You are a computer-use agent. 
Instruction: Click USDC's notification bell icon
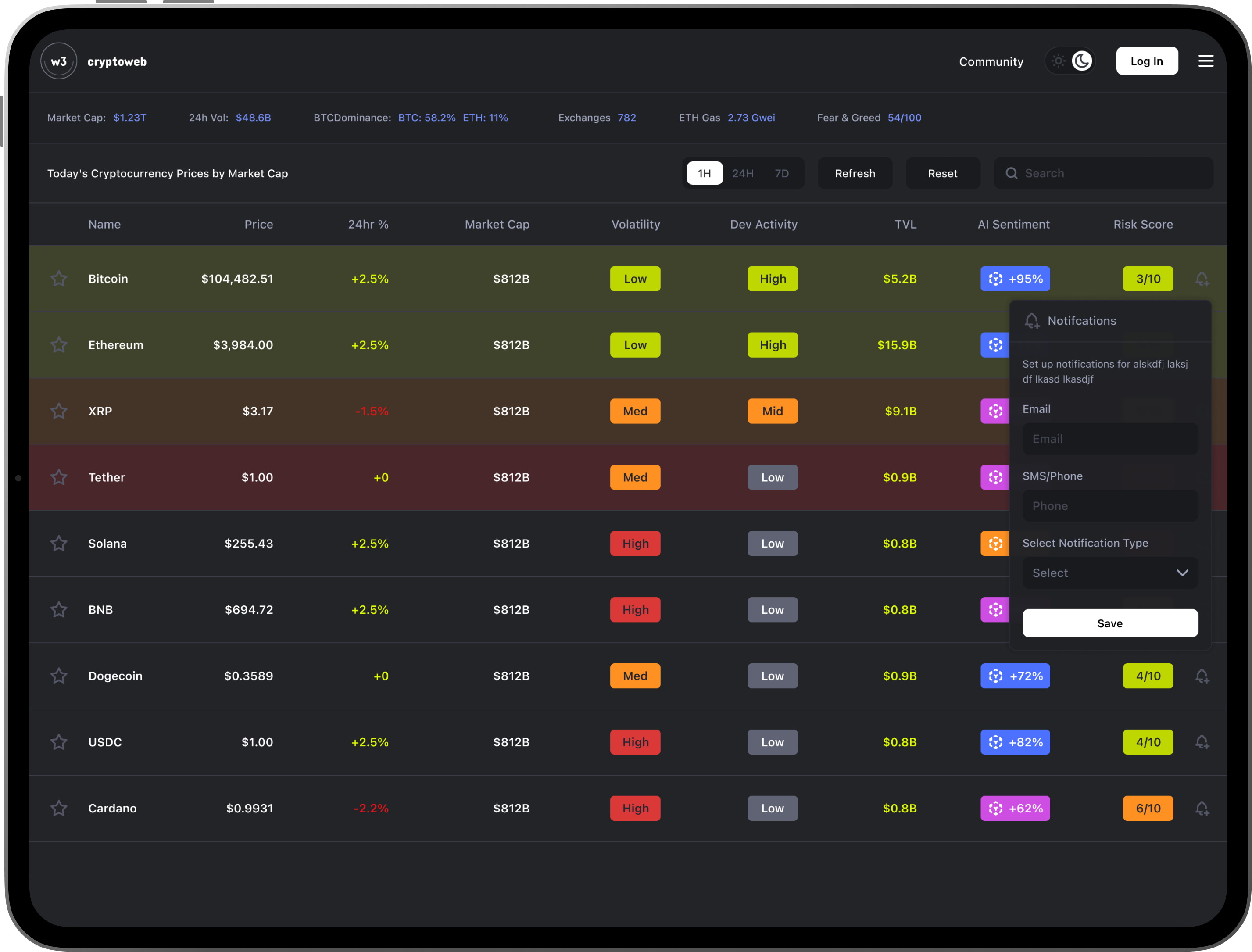[x=1202, y=742]
